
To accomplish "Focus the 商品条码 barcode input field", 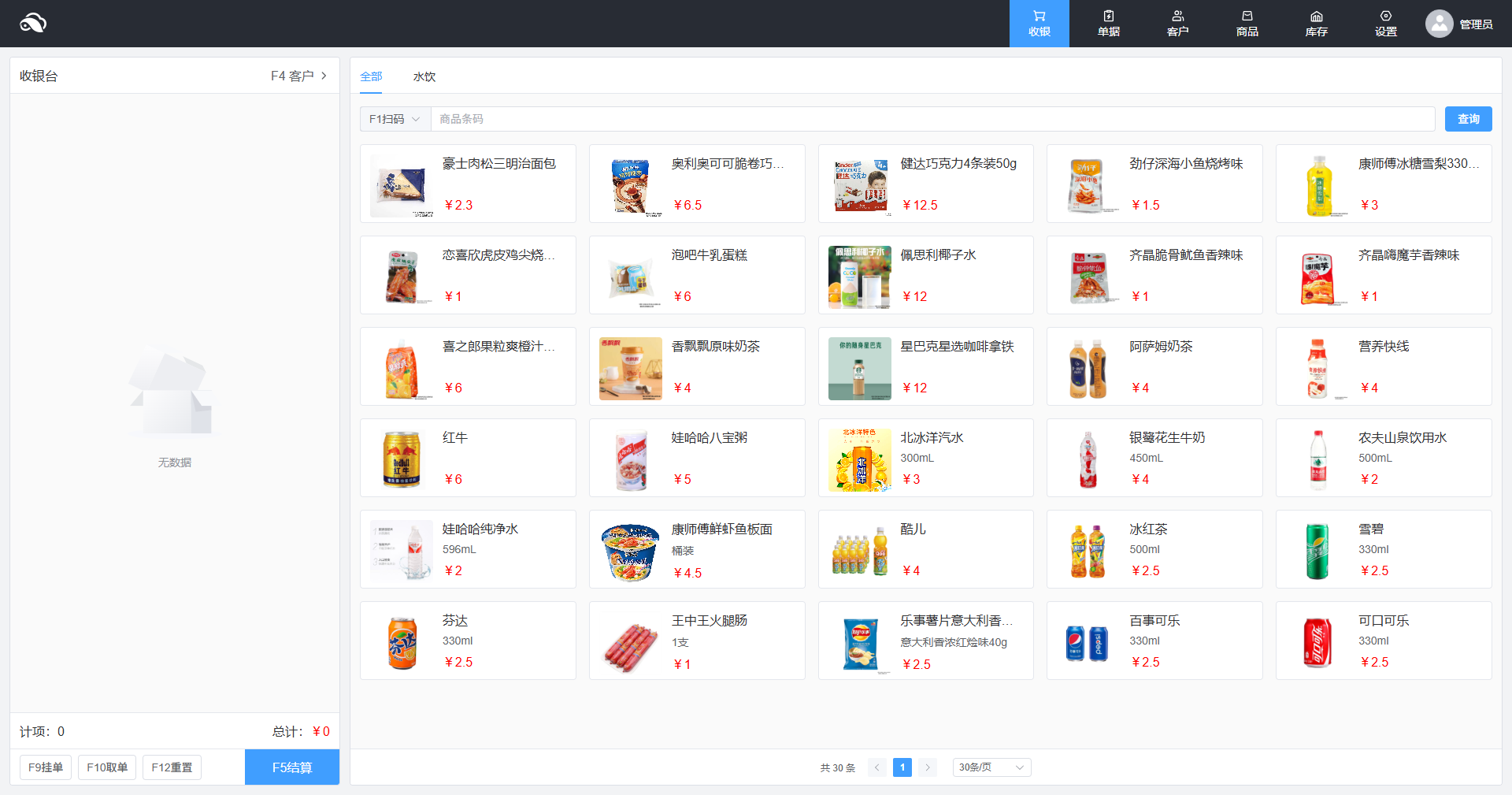I will tap(932, 119).
